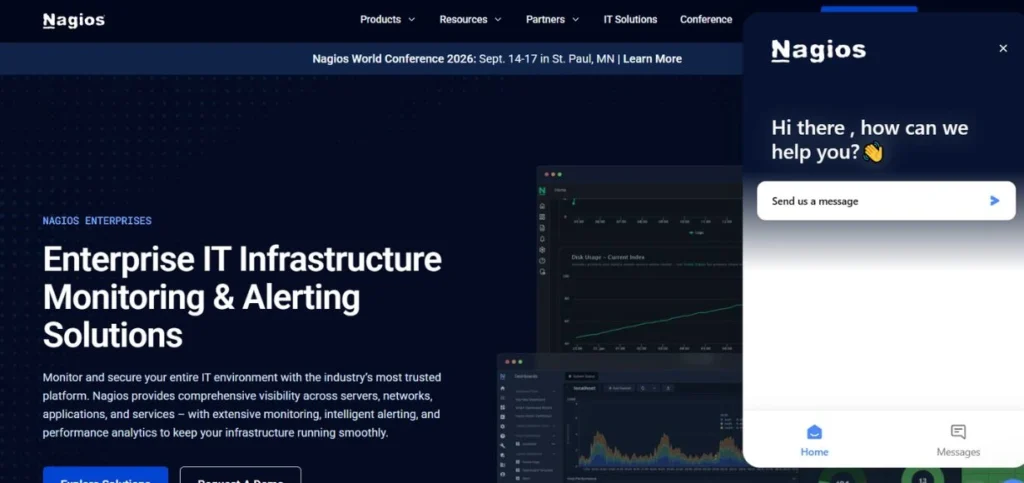Image resolution: width=1024 pixels, height=483 pixels.
Task: Open the Conference page
Action: coord(706,20)
